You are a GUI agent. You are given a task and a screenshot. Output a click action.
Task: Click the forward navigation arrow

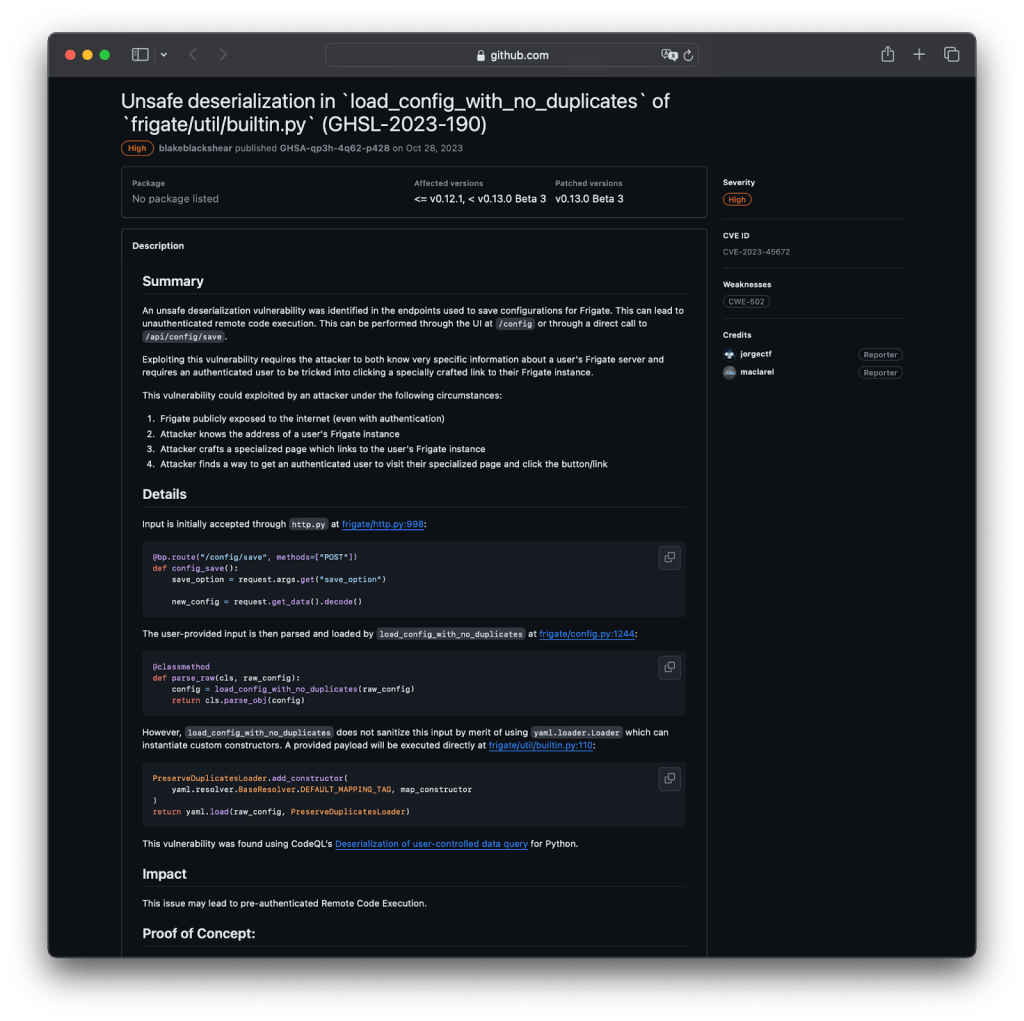tap(223, 55)
